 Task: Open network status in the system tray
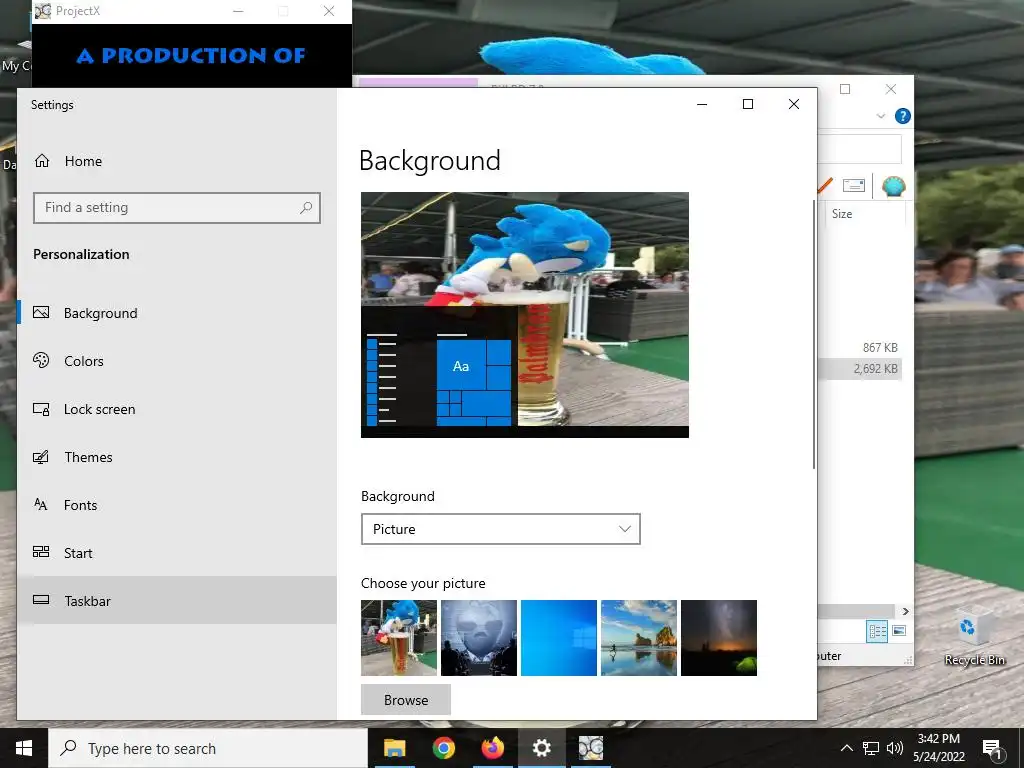coord(871,748)
